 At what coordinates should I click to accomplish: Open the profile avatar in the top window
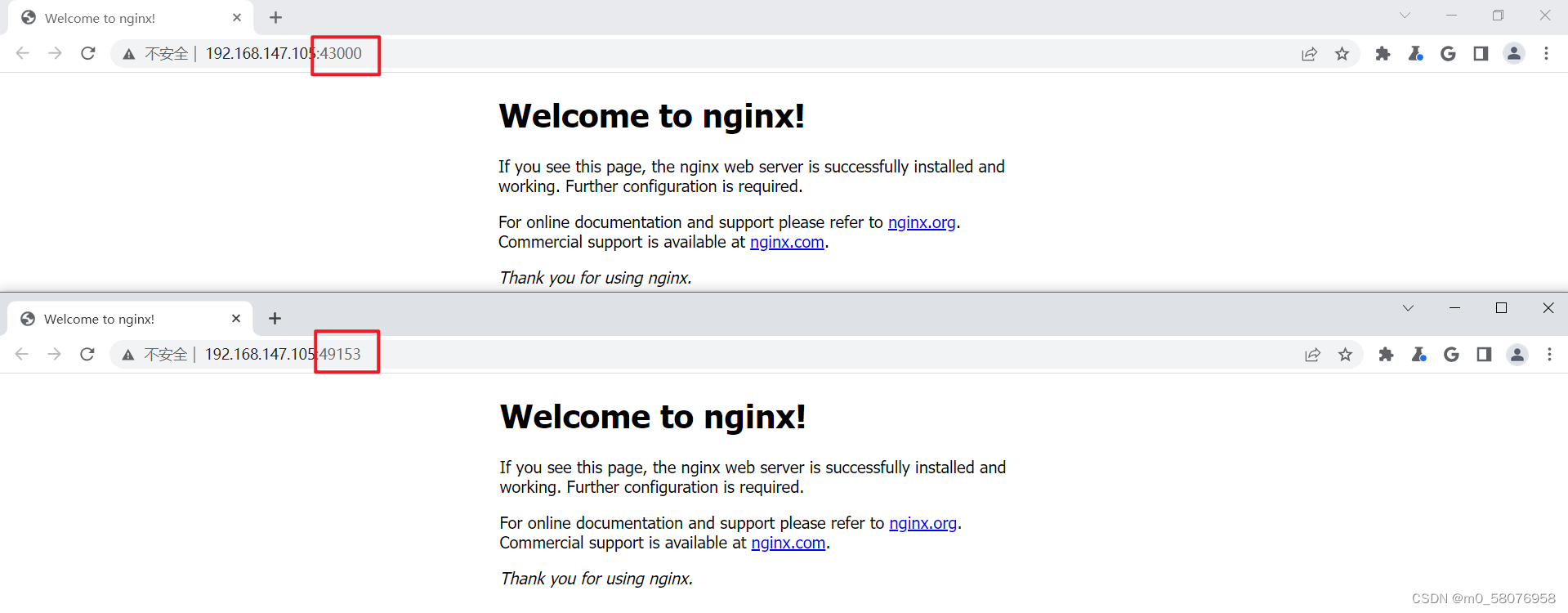pyautogui.click(x=1514, y=53)
